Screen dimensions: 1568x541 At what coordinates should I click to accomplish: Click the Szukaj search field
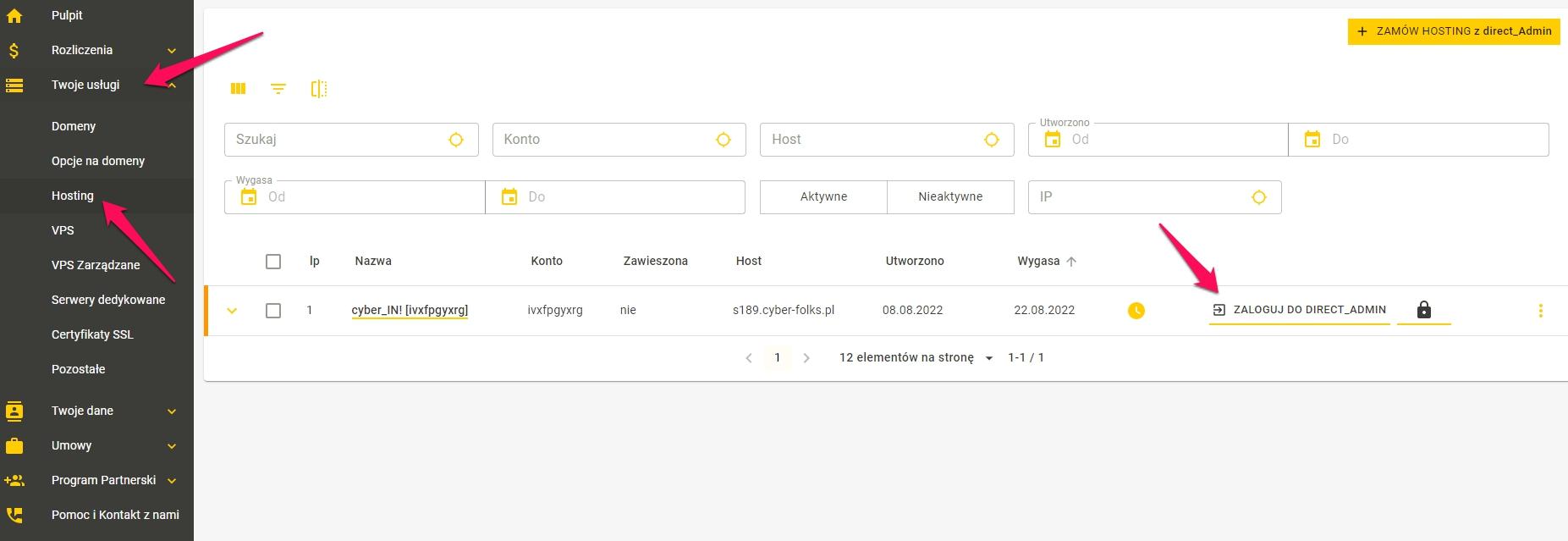pyautogui.click(x=351, y=140)
